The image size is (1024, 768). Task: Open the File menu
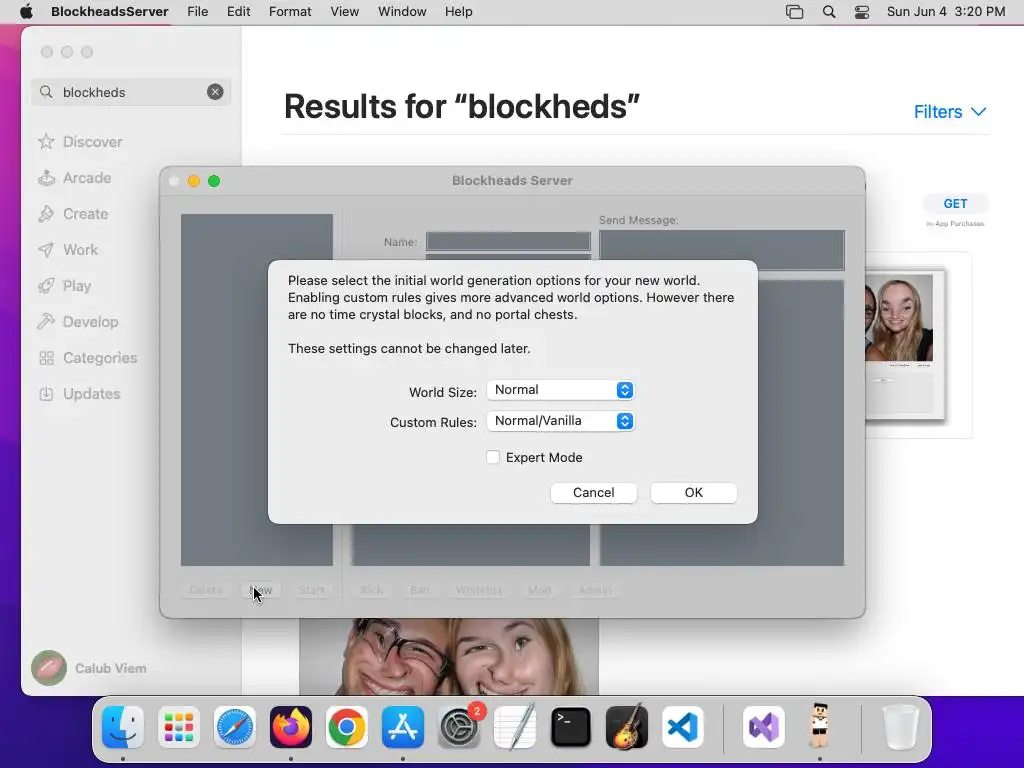(197, 12)
